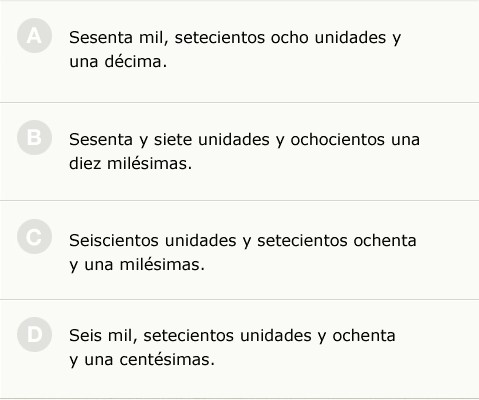The image size is (479, 400).
Task: Choose answer 'Seiscientos unidades y setecientos ochenta'
Action: [x=243, y=241]
